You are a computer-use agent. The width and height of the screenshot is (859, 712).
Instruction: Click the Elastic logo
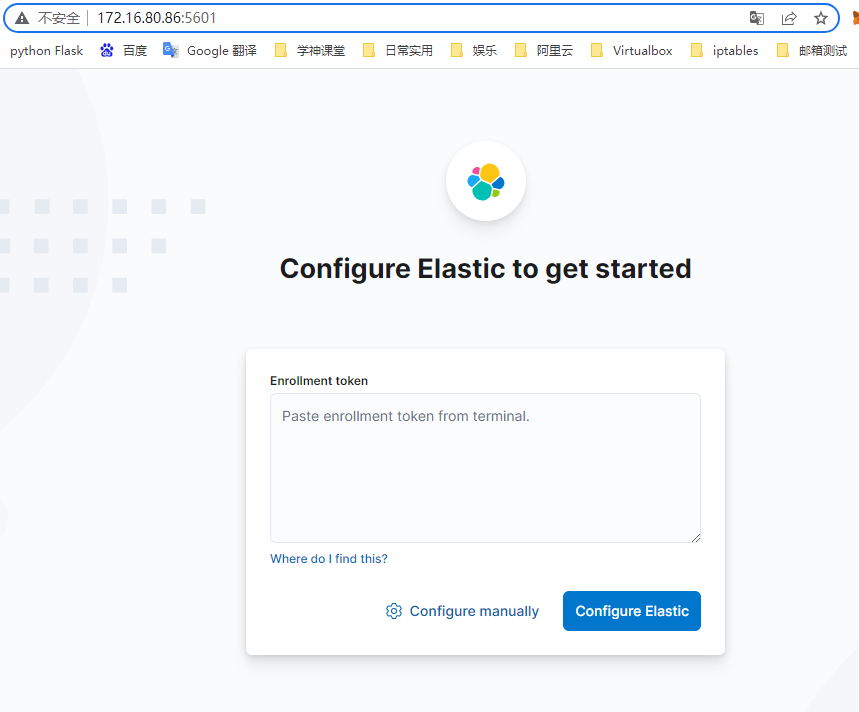[x=486, y=181]
